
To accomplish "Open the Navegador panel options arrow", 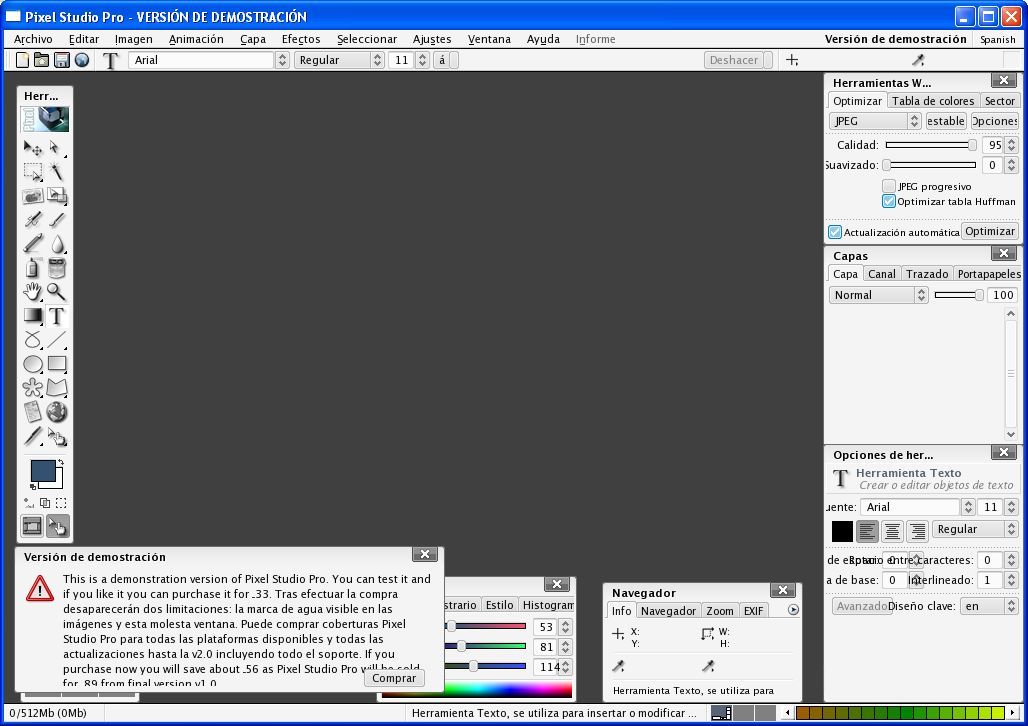I will point(793,610).
